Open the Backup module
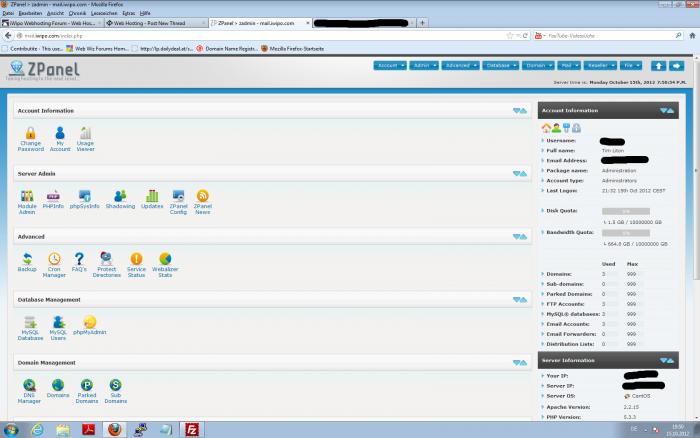700x438 pixels. pyautogui.click(x=27, y=263)
